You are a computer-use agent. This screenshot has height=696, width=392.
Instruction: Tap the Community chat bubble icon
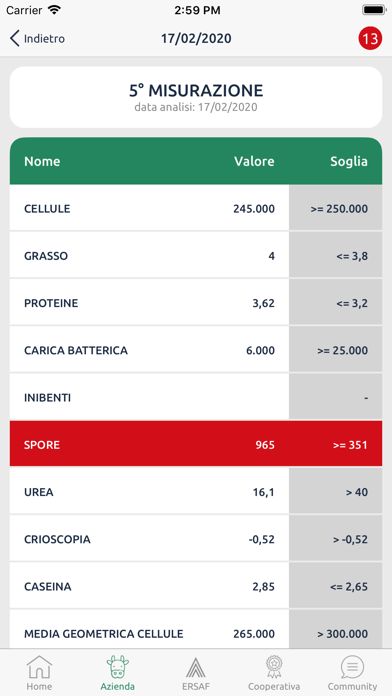tap(352, 667)
